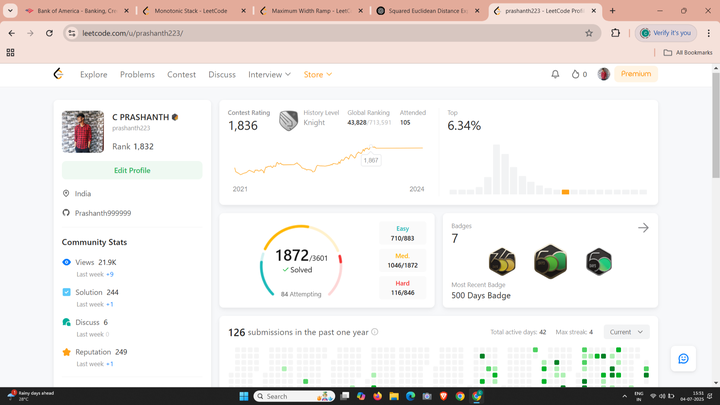Go back to the previous page
Viewport: 720px width, 405px height.
point(11,33)
